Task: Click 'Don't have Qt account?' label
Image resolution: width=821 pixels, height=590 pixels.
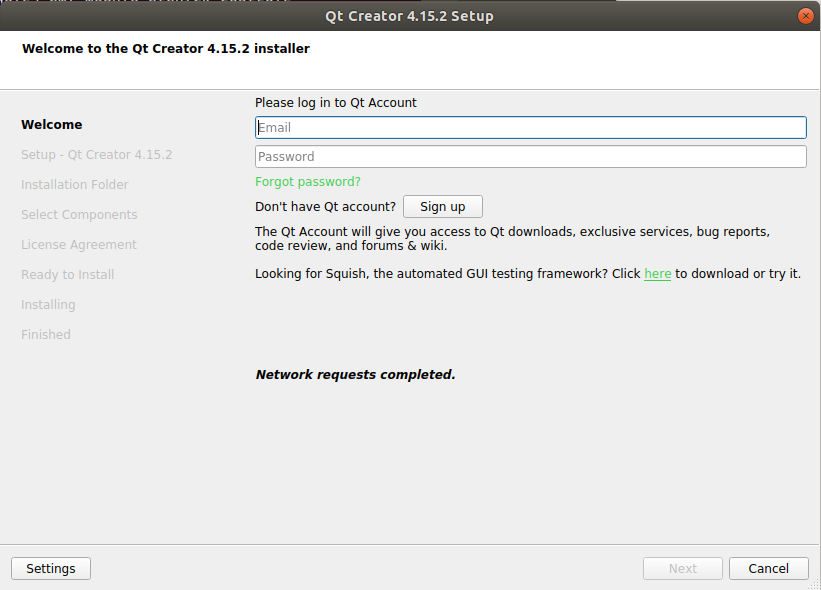Action: click(x=326, y=207)
